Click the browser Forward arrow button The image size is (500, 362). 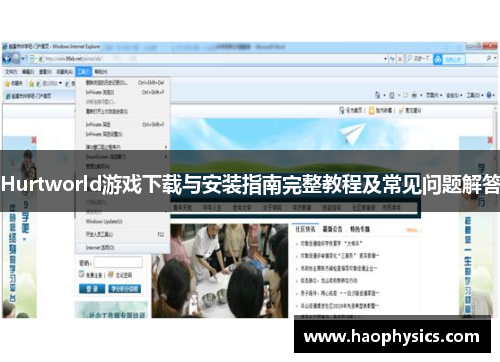[16, 59]
